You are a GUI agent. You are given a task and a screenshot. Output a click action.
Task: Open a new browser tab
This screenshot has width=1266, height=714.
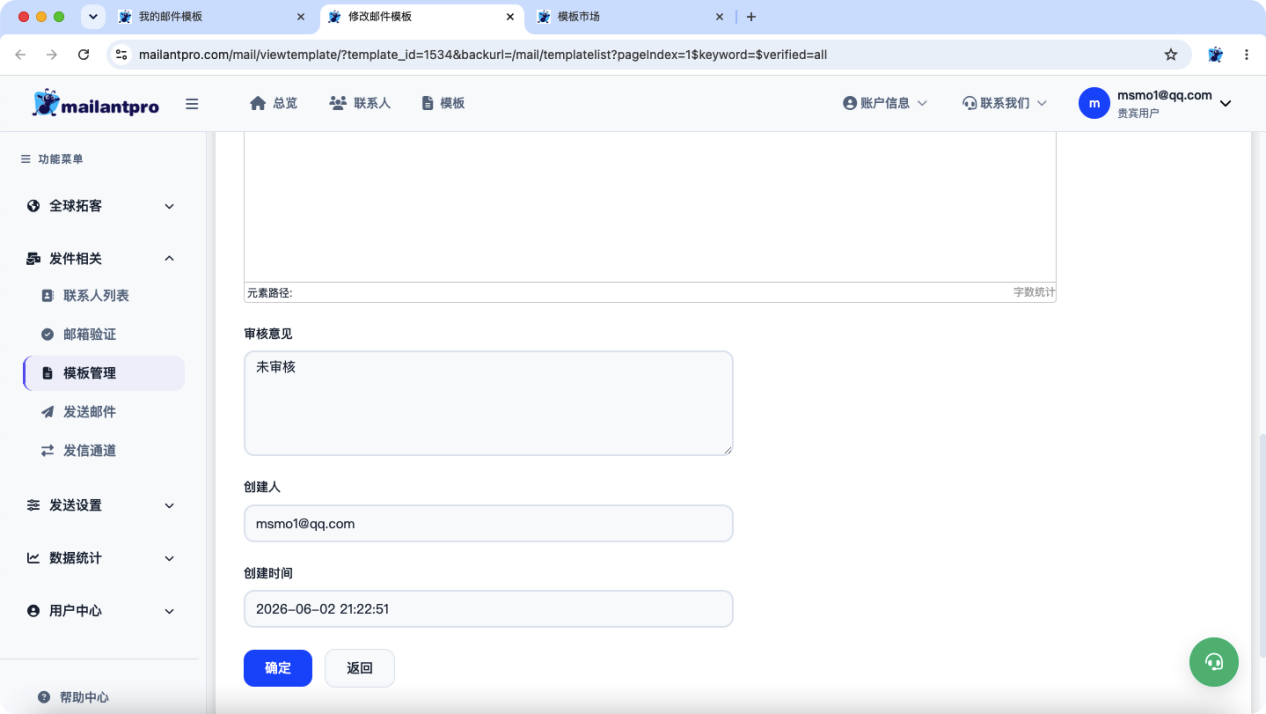tap(751, 17)
